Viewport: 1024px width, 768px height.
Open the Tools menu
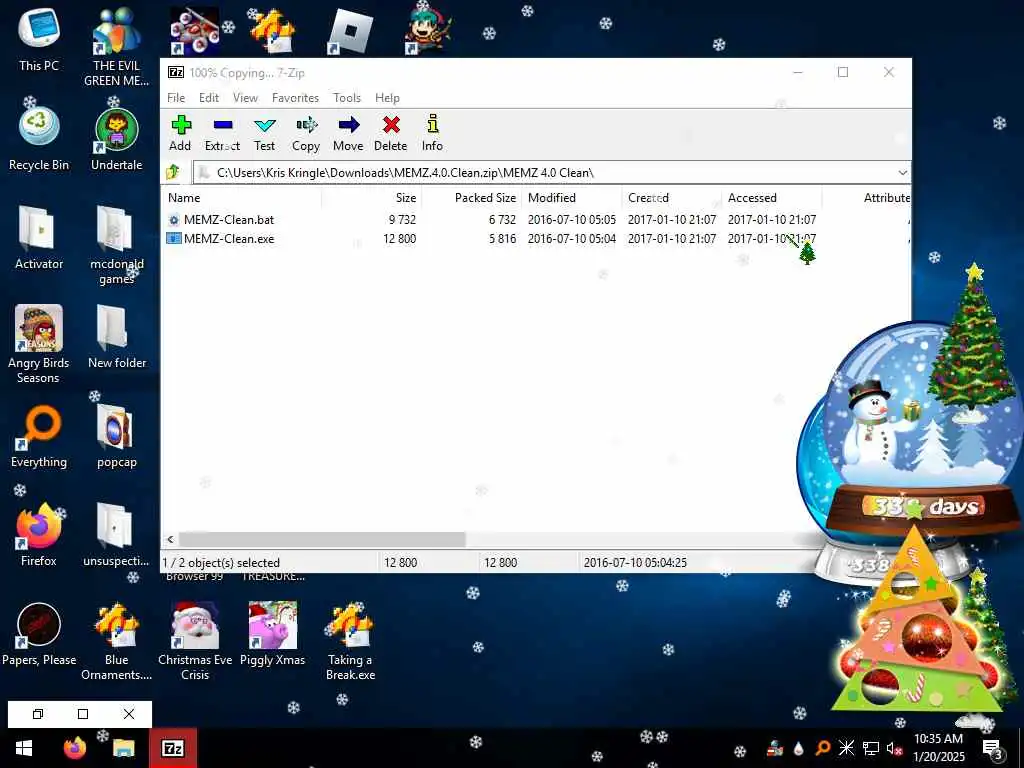click(347, 98)
